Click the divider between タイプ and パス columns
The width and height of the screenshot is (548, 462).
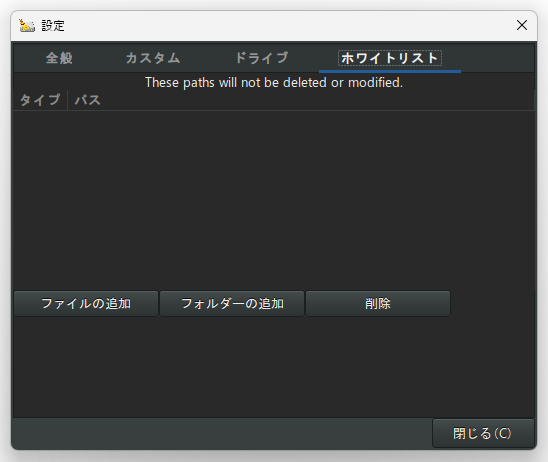(x=67, y=100)
